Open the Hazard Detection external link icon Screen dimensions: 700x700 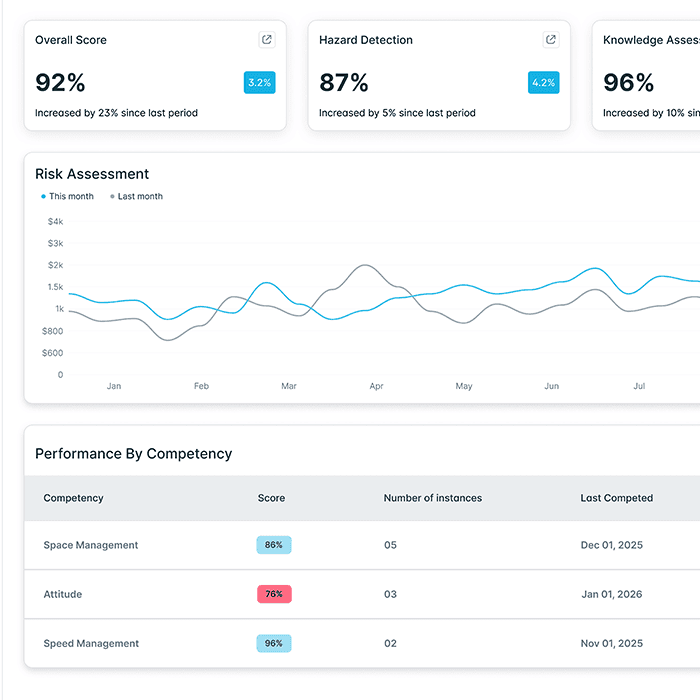550,40
